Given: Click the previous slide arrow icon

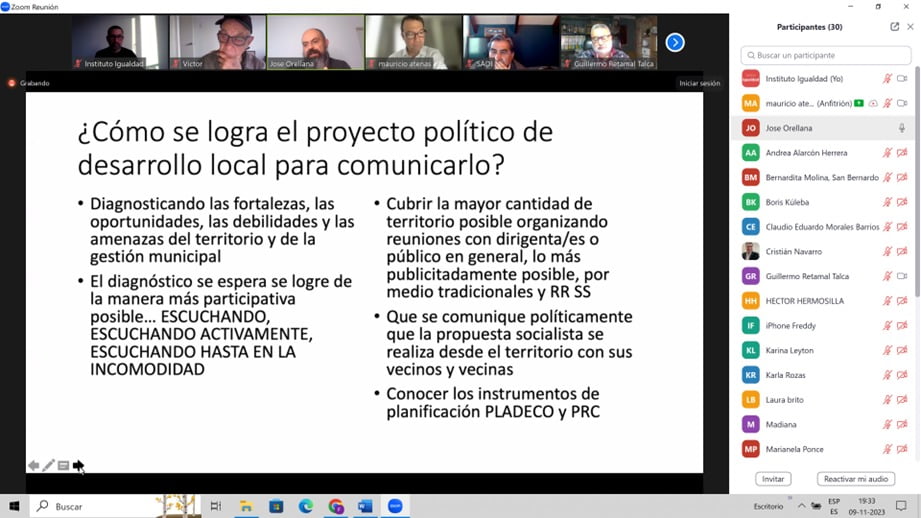Looking at the screenshot, I should point(33,466).
